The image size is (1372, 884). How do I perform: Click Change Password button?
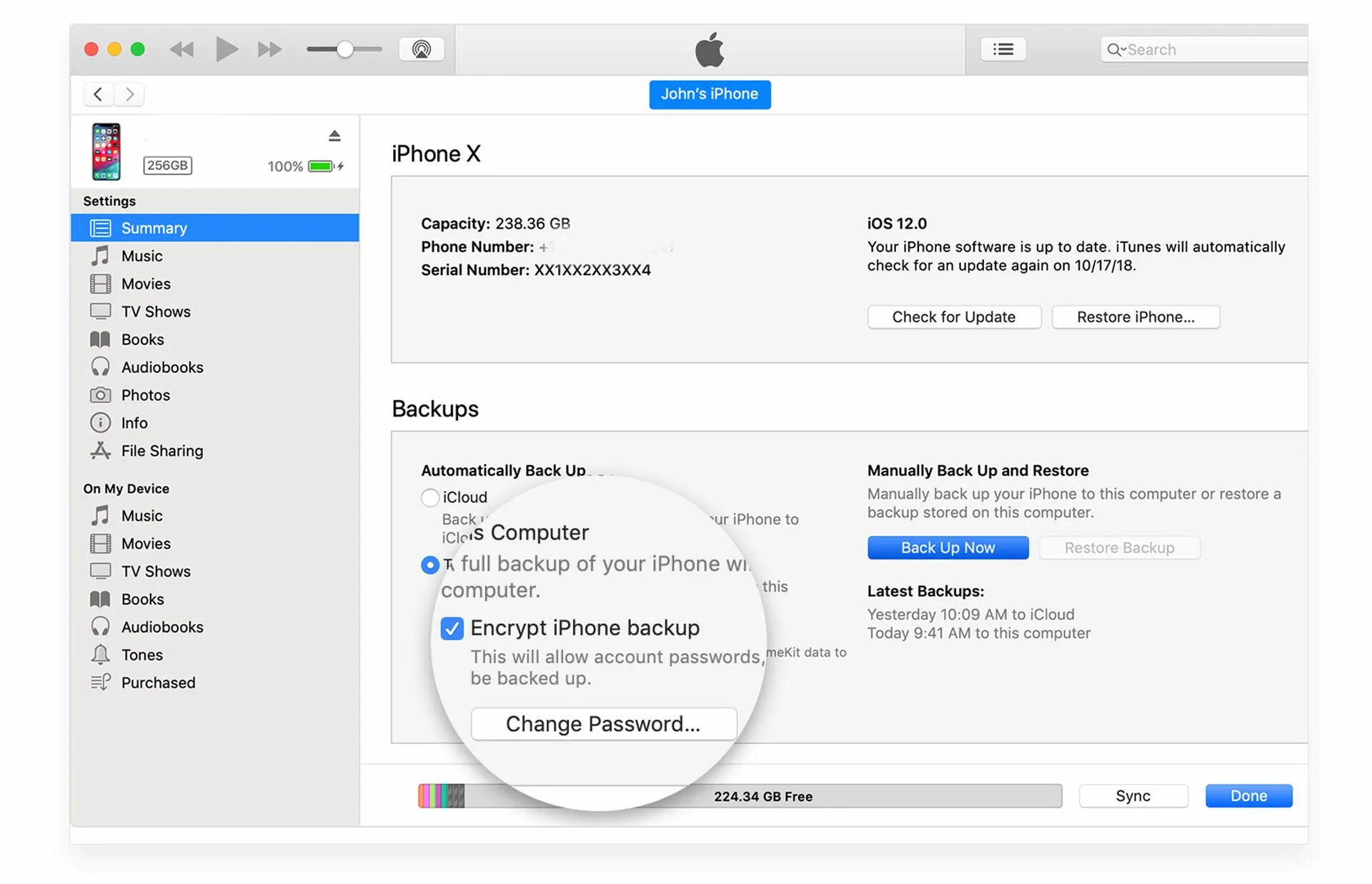click(603, 724)
